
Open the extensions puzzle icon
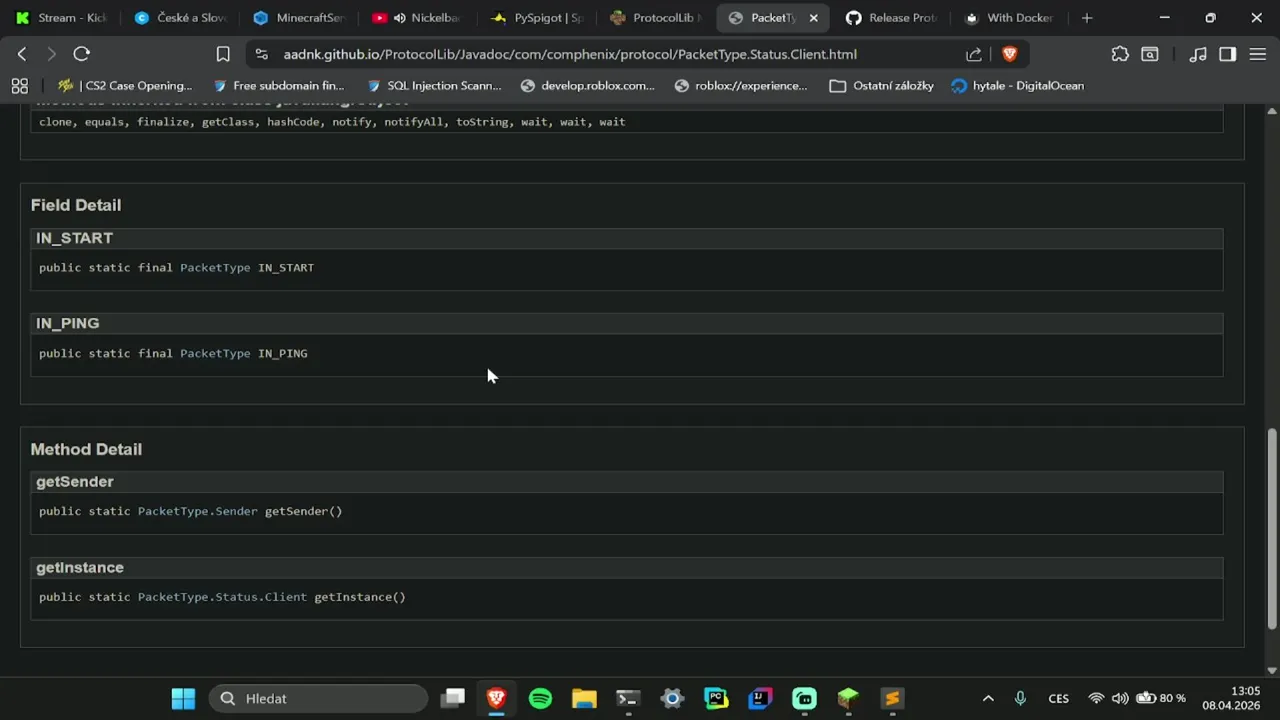click(1120, 54)
